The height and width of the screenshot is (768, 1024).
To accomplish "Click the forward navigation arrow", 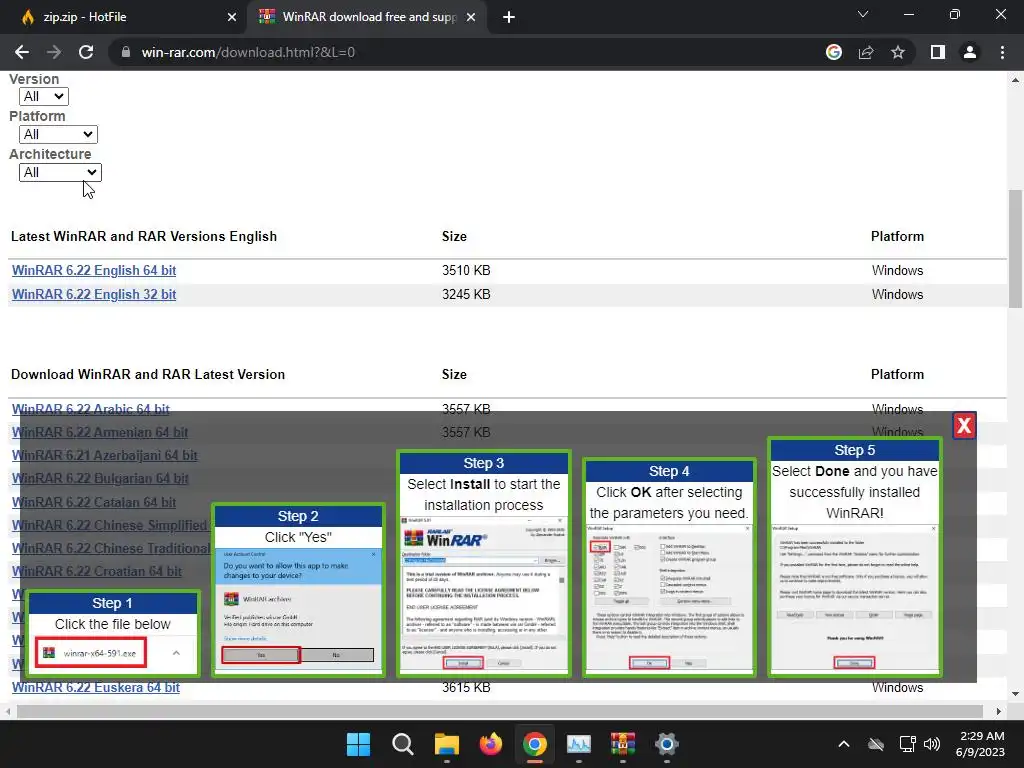I will (54, 52).
